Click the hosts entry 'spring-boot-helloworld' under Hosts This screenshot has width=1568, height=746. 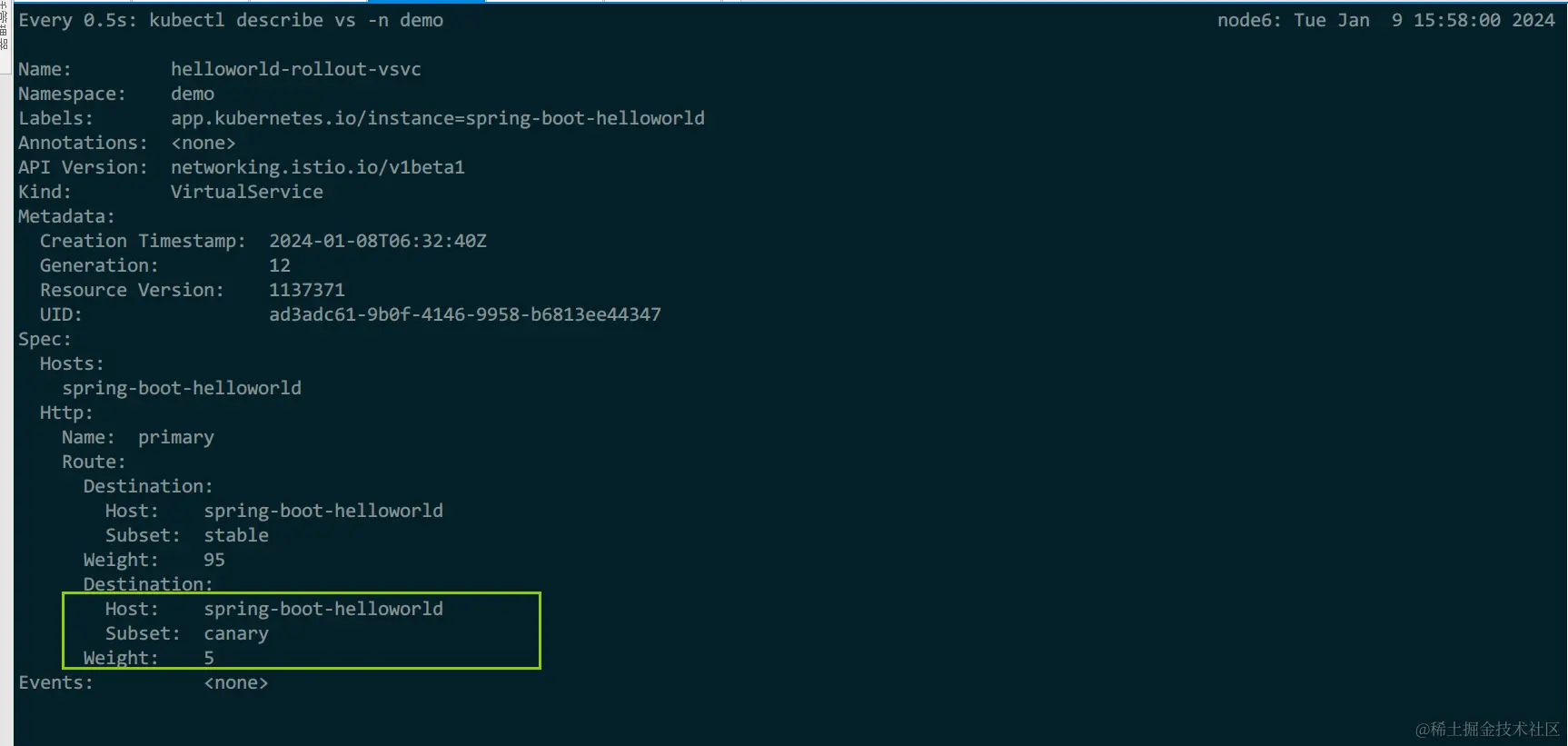[x=182, y=388]
